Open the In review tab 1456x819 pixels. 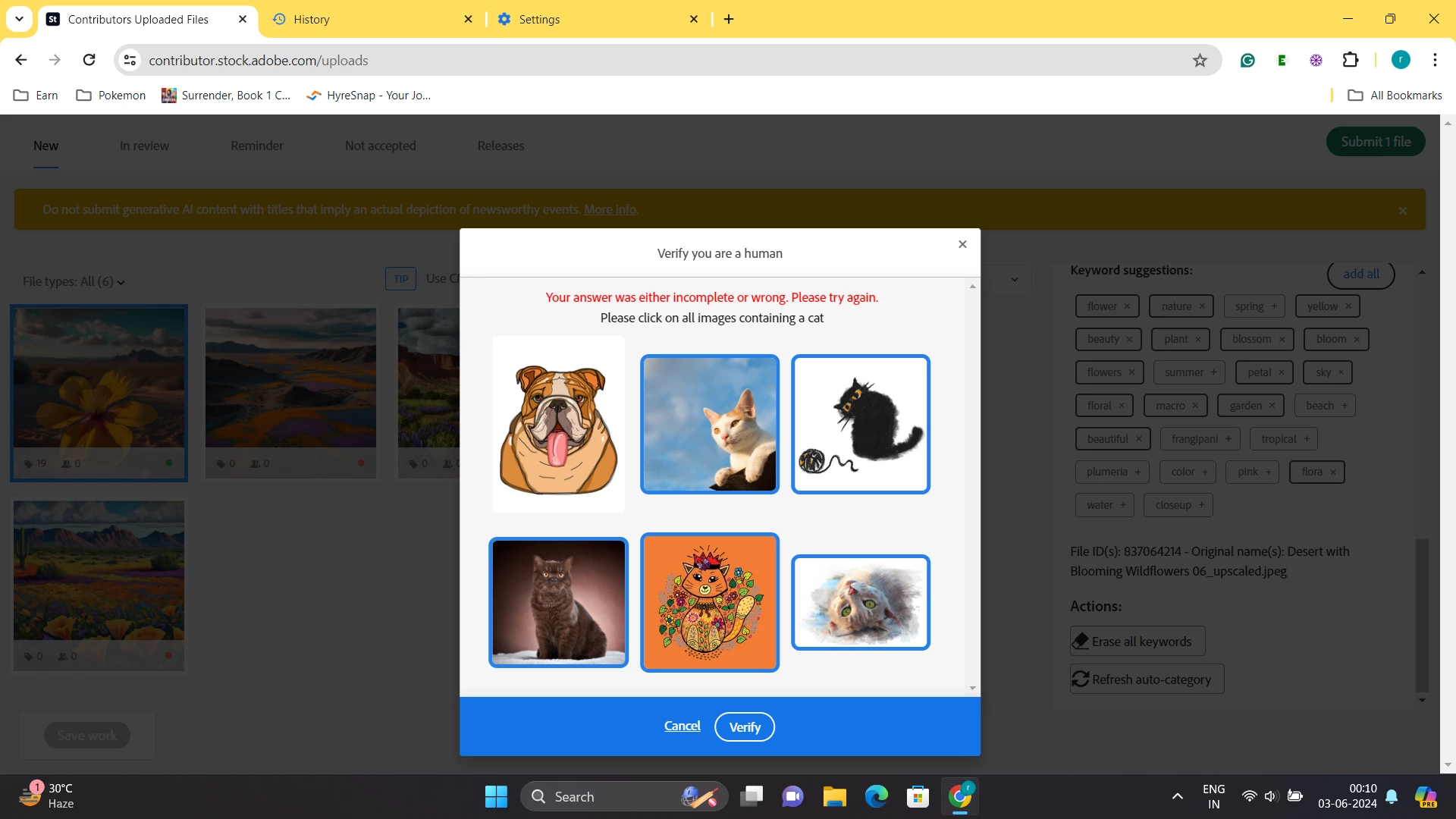click(x=144, y=146)
